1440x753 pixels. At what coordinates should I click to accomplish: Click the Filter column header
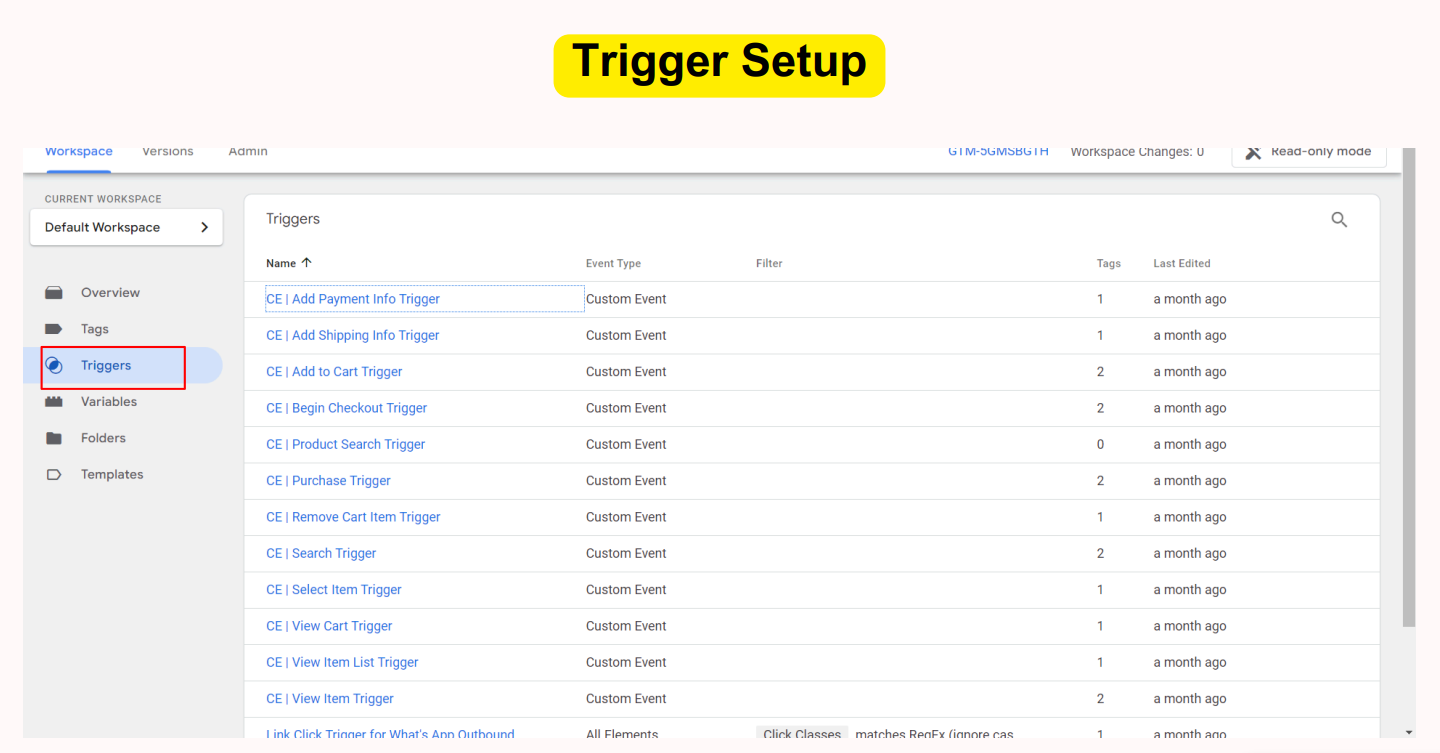pyautogui.click(x=769, y=264)
